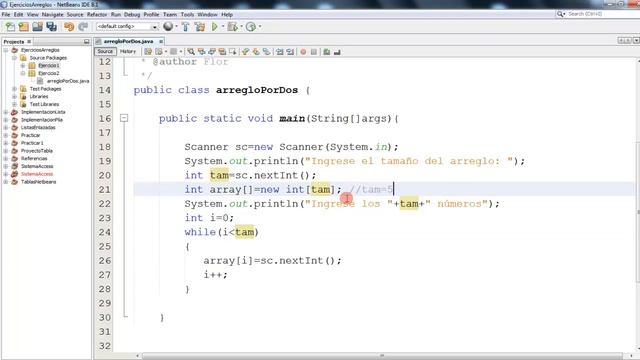Click Find Next Occurrence in editor toolbar
Viewport: 640px width, 360px height.
pos(212,52)
